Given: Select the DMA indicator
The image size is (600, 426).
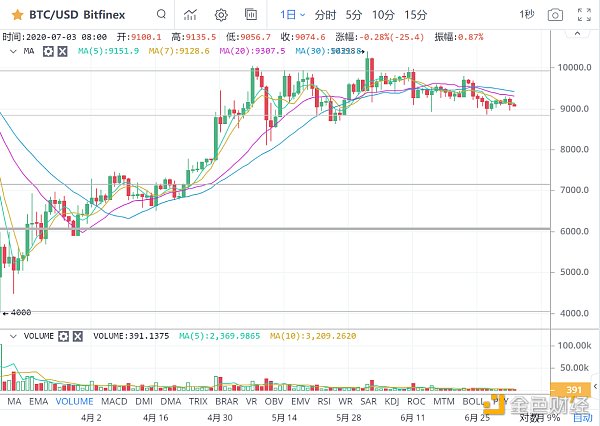Looking at the screenshot, I should point(171,402).
